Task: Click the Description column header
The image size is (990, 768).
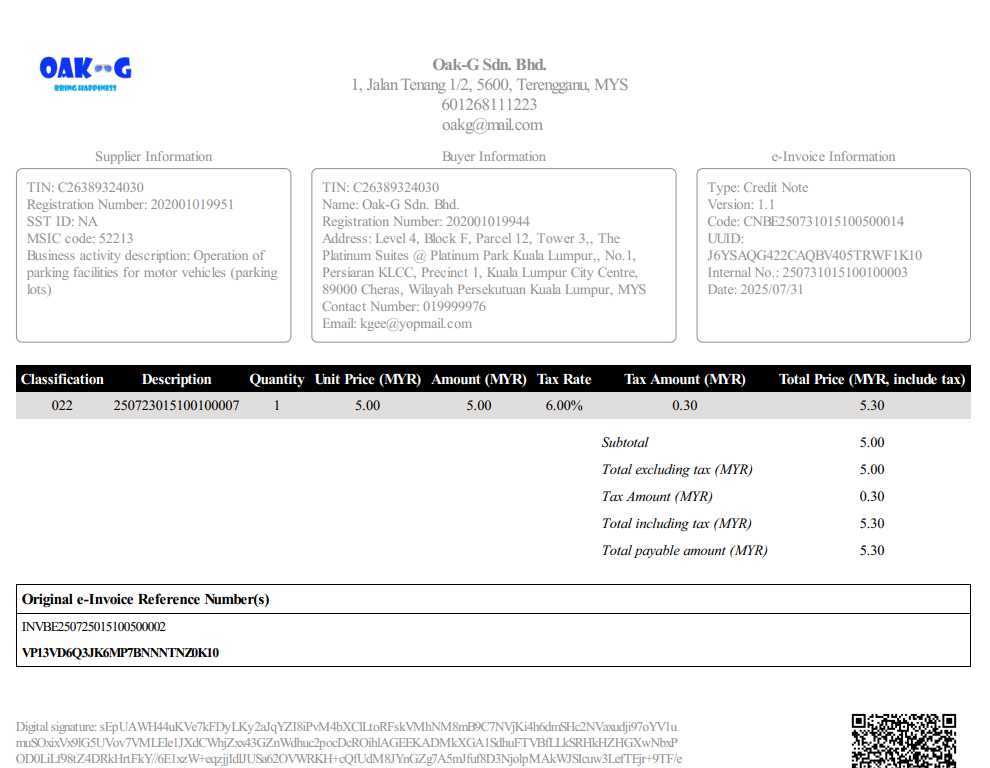Action: pos(176,380)
